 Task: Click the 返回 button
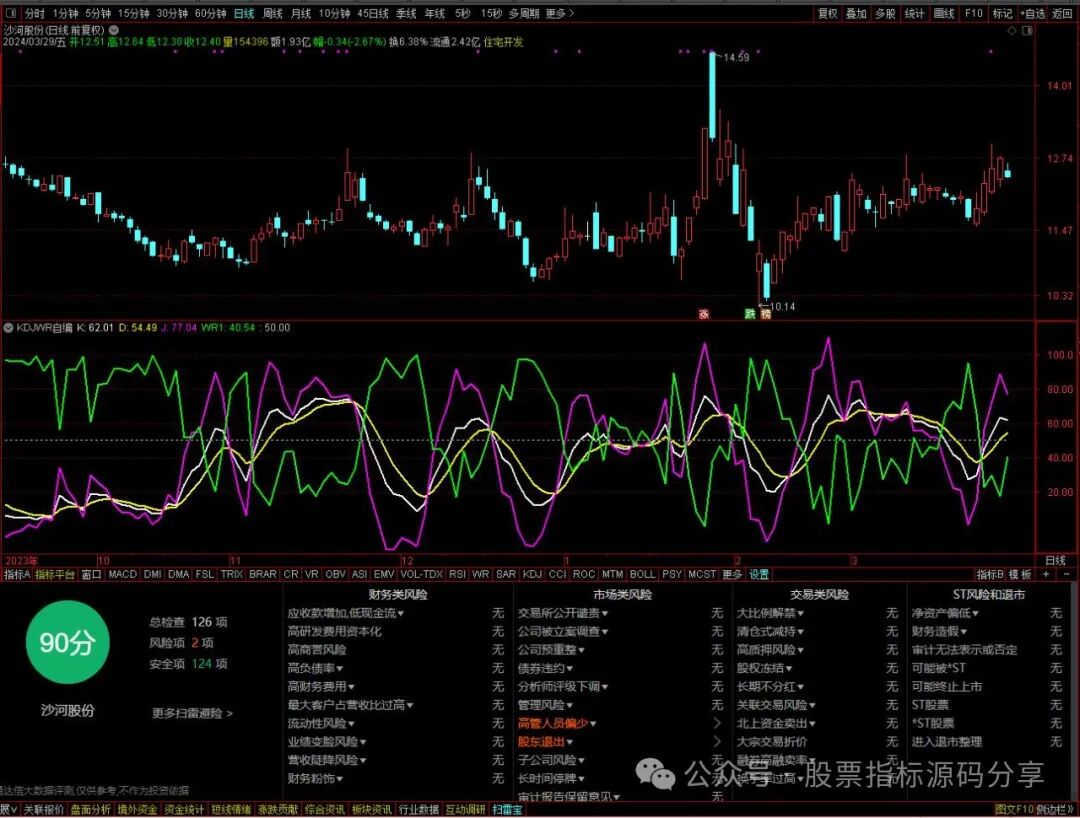point(1061,13)
